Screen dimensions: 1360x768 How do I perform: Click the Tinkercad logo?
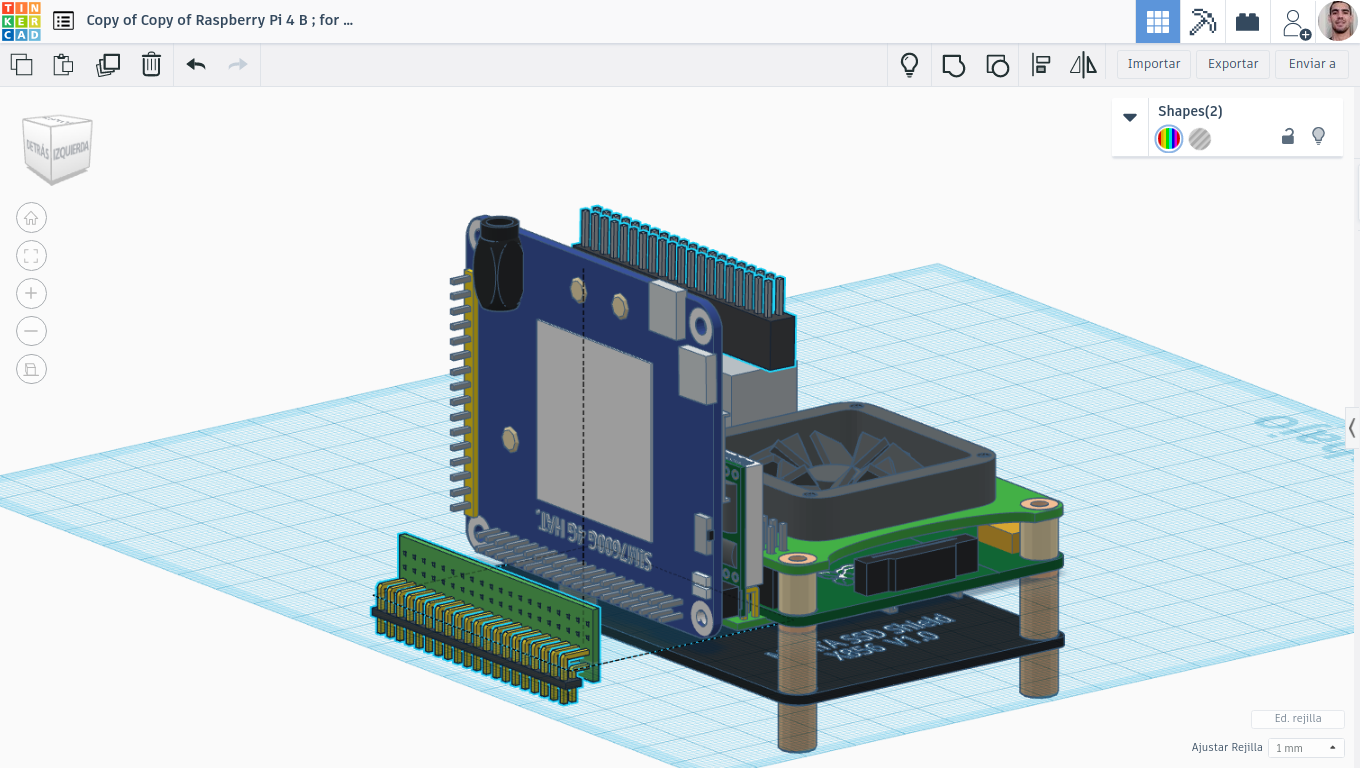[x=22, y=21]
